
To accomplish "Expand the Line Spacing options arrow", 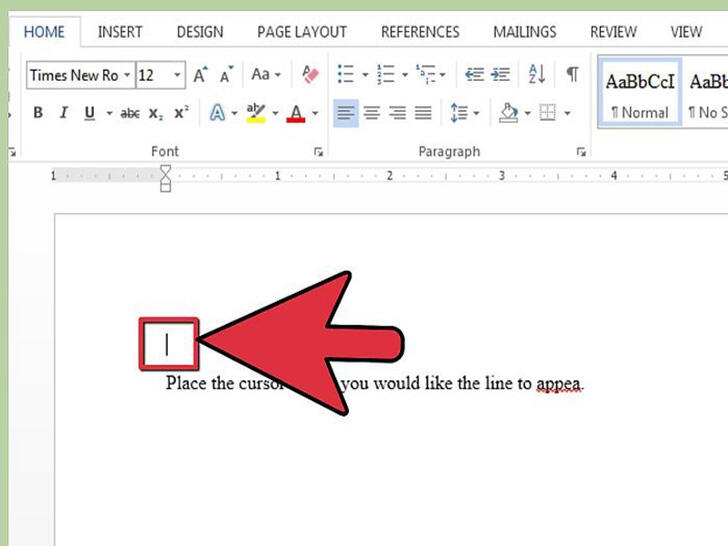I will 476,113.
